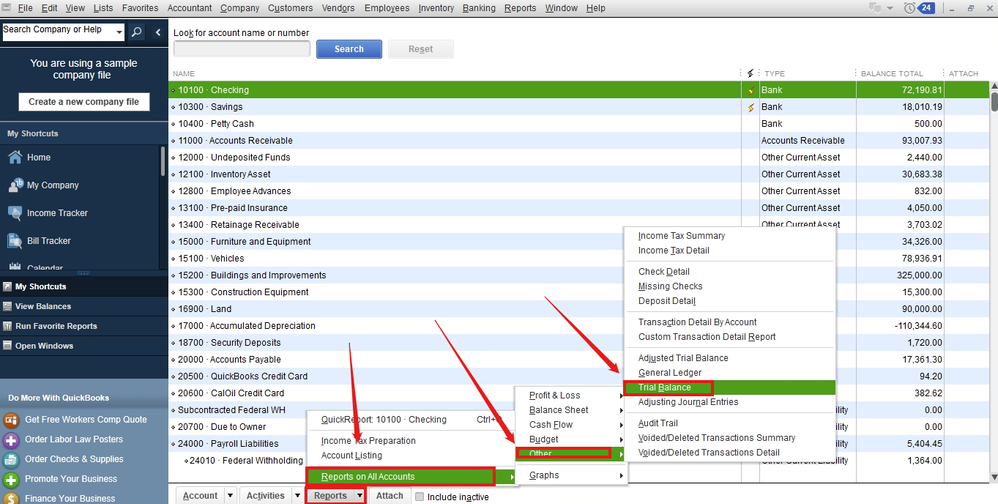The image size is (998, 504).
Task: Select the 11000 Accounts Receivable row
Action: [579, 141]
